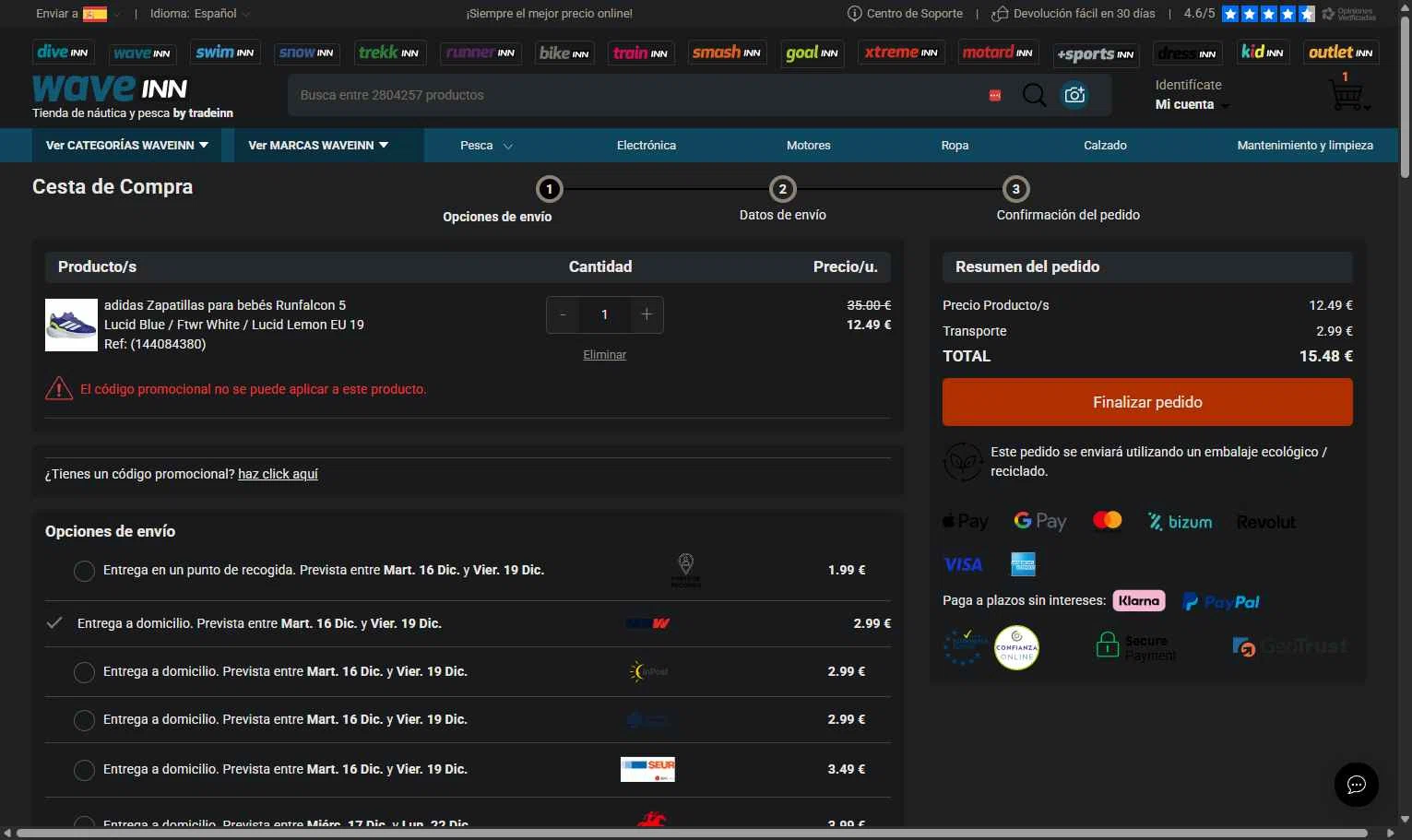This screenshot has width=1412, height=840.
Task: Open the wave INN store logo in top row
Action: [142, 53]
